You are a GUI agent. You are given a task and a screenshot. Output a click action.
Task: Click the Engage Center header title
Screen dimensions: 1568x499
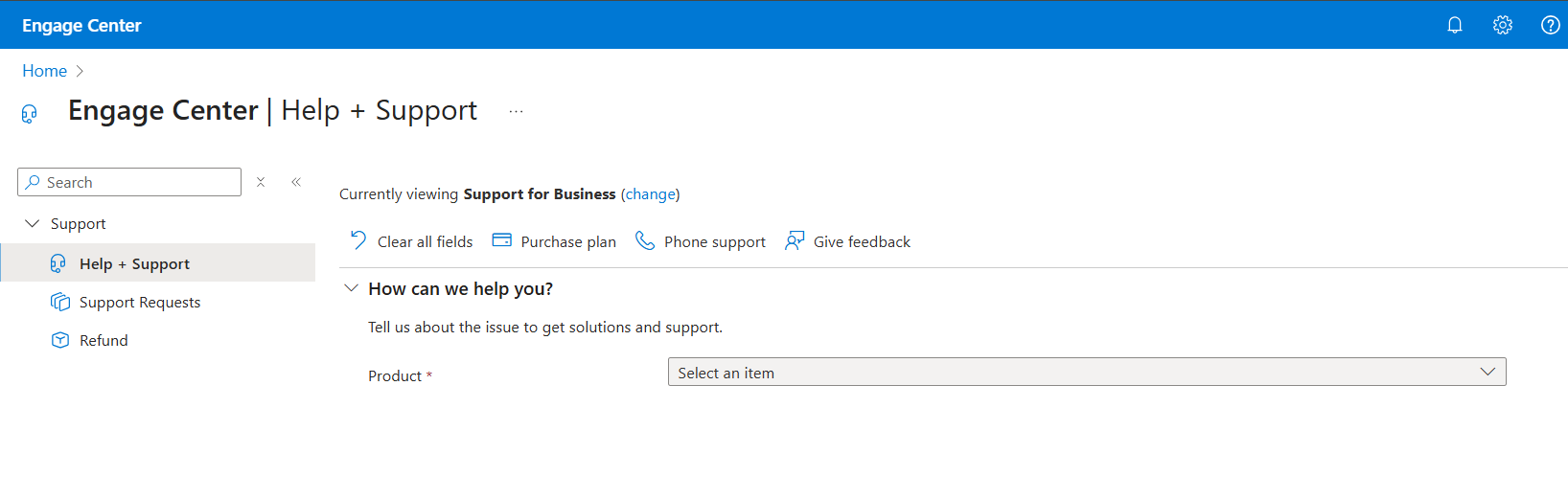point(81,26)
